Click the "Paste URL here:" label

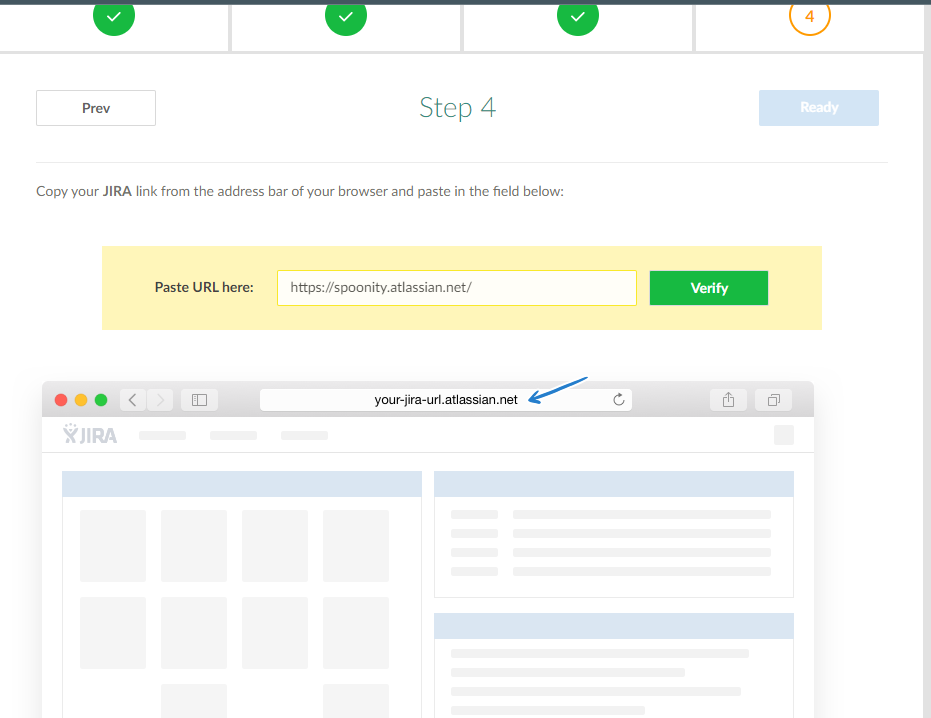coord(204,287)
